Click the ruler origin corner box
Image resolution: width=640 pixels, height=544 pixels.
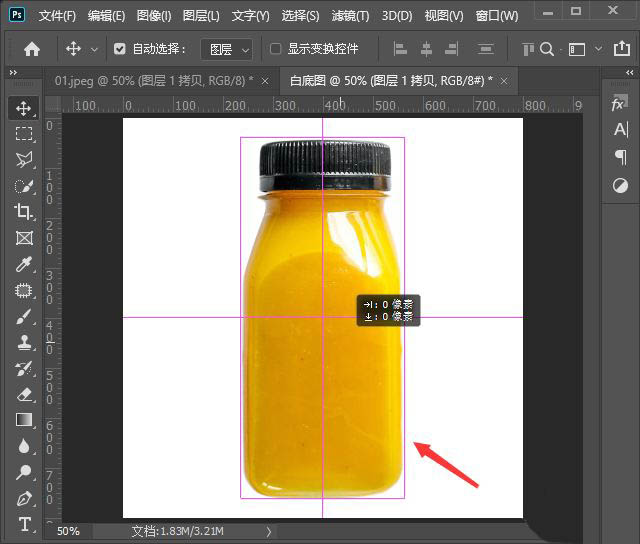(53, 104)
